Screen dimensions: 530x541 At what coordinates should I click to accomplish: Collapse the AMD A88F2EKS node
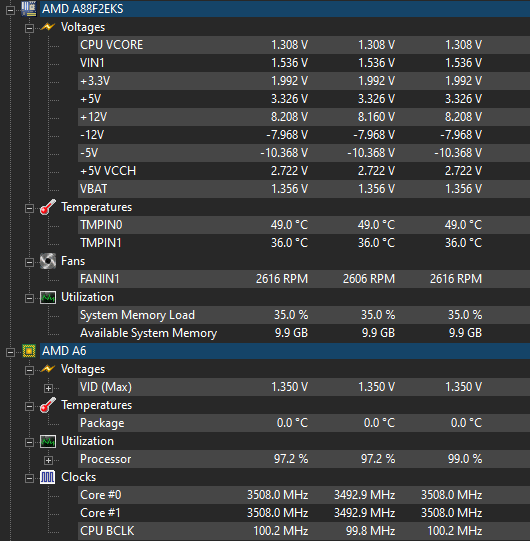click(10, 10)
